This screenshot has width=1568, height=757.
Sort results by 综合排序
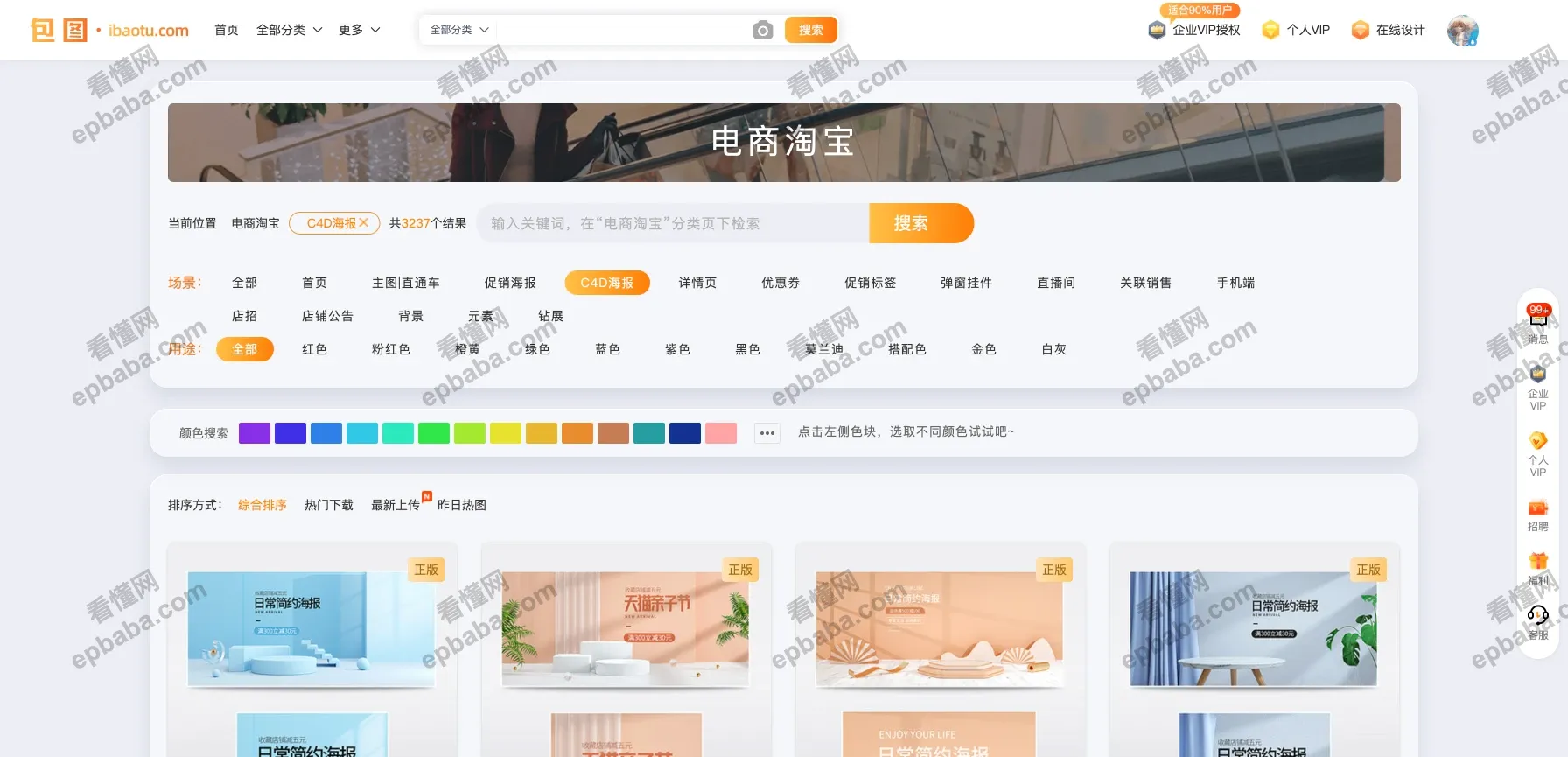[x=262, y=505]
